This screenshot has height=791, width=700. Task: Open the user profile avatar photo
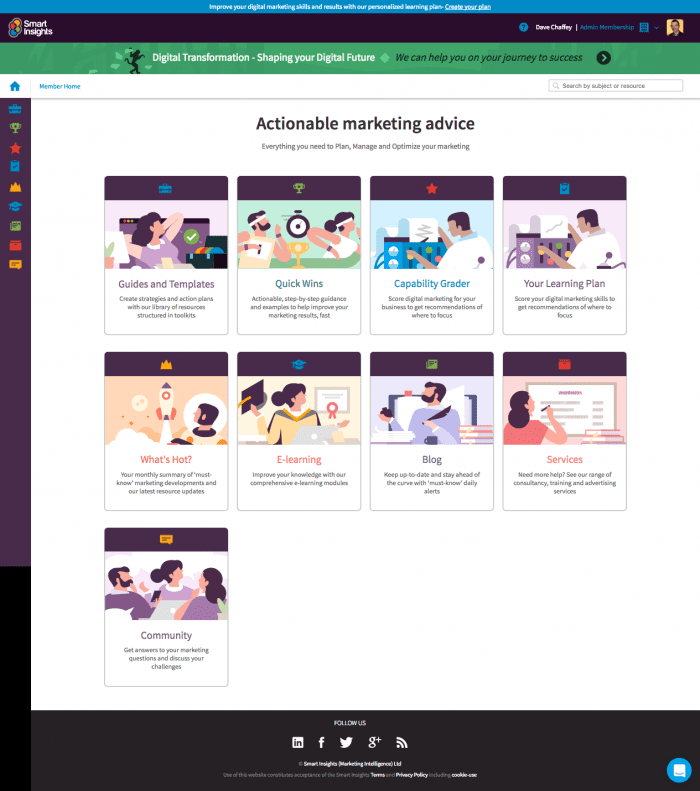675,27
